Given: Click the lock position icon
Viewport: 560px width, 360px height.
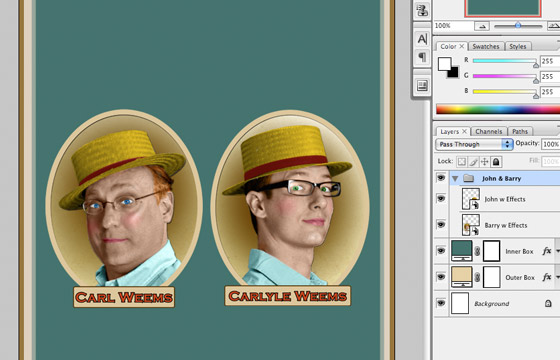Looking at the screenshot, I should 485,162.
